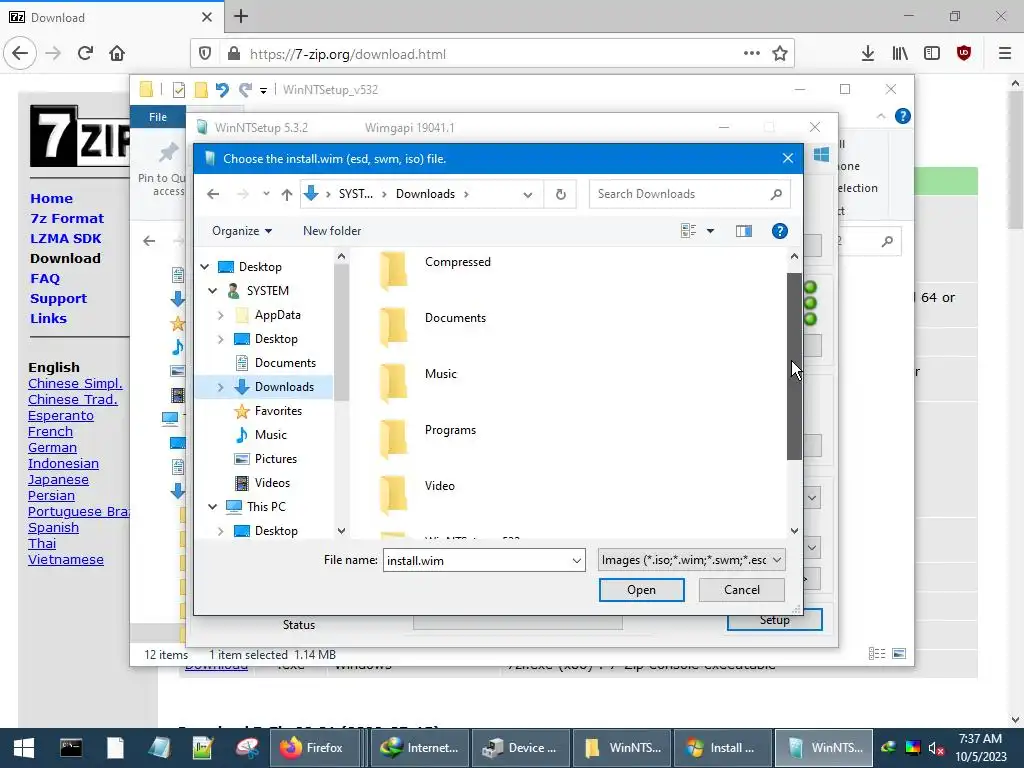Click the volume tray icon
Screen dimensions: 1024x768
pos(936,748)
